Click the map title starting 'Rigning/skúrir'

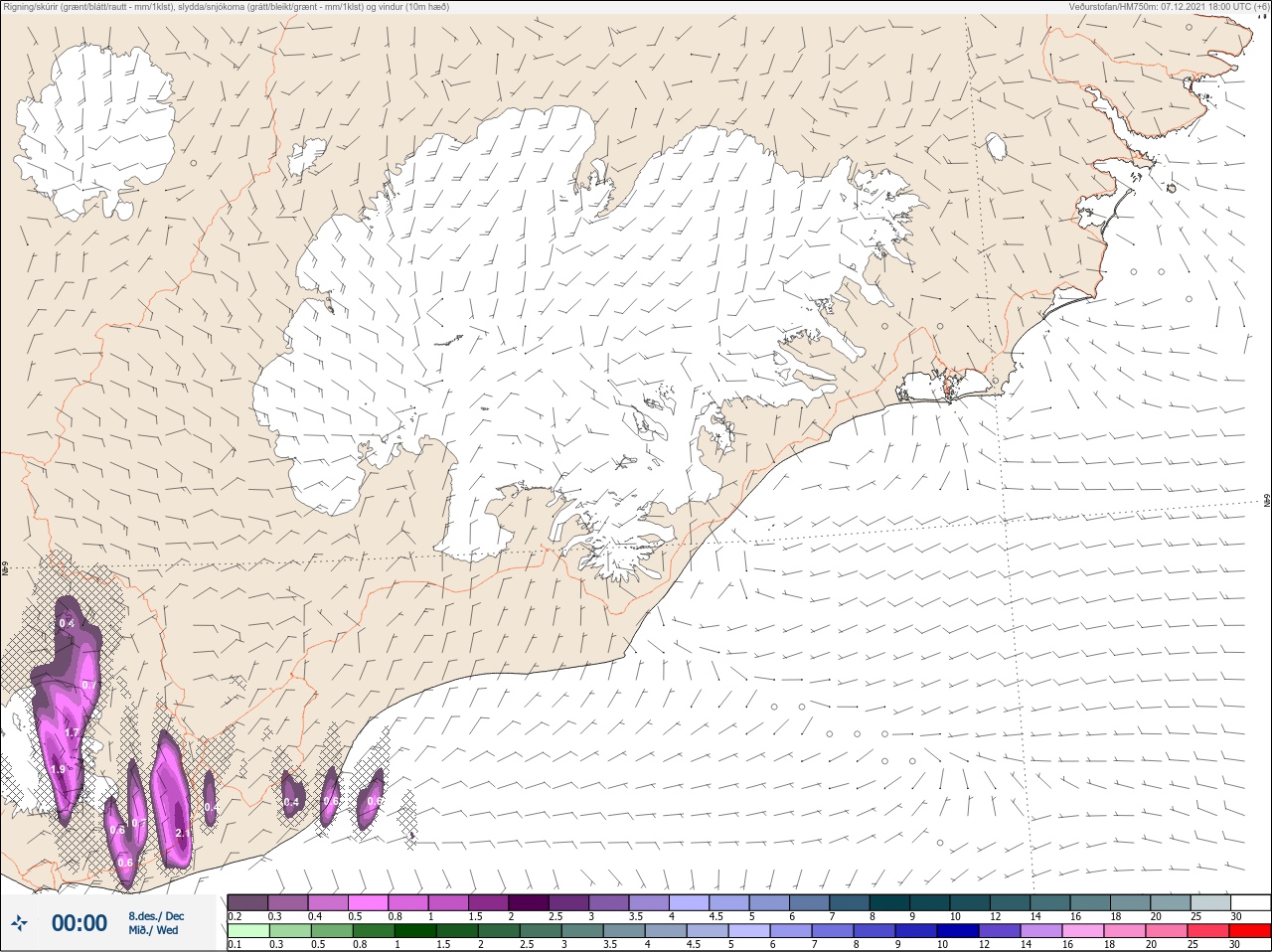click(227, 7)
